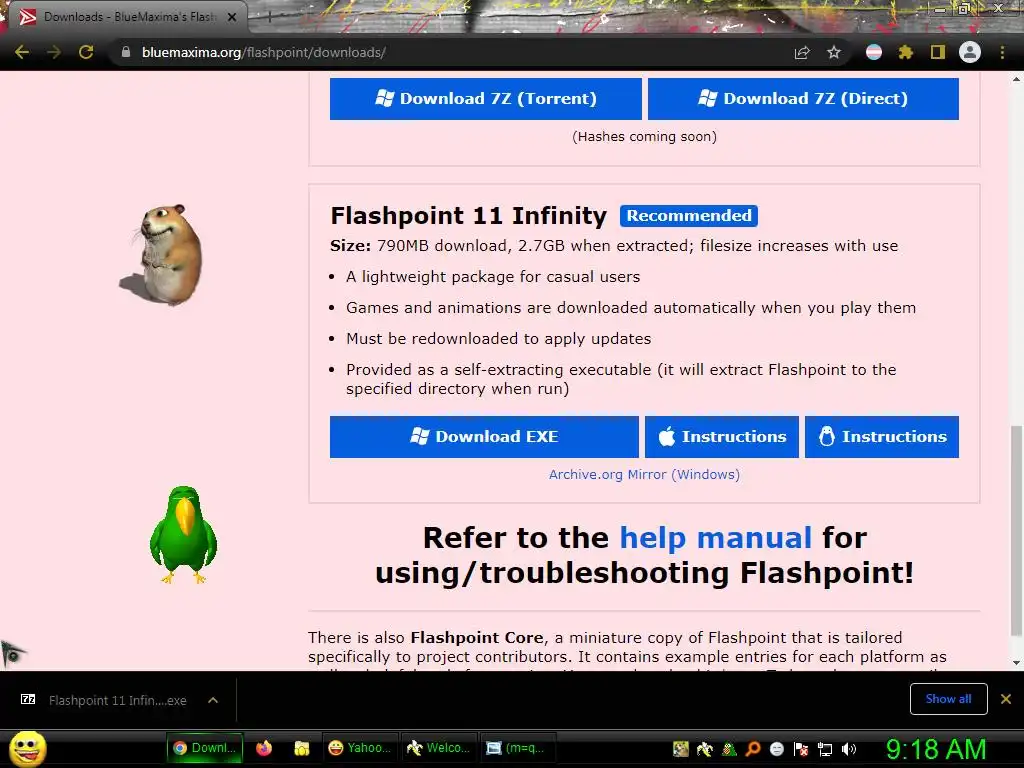Reload the page with the refresh icon

click(86, 52)
